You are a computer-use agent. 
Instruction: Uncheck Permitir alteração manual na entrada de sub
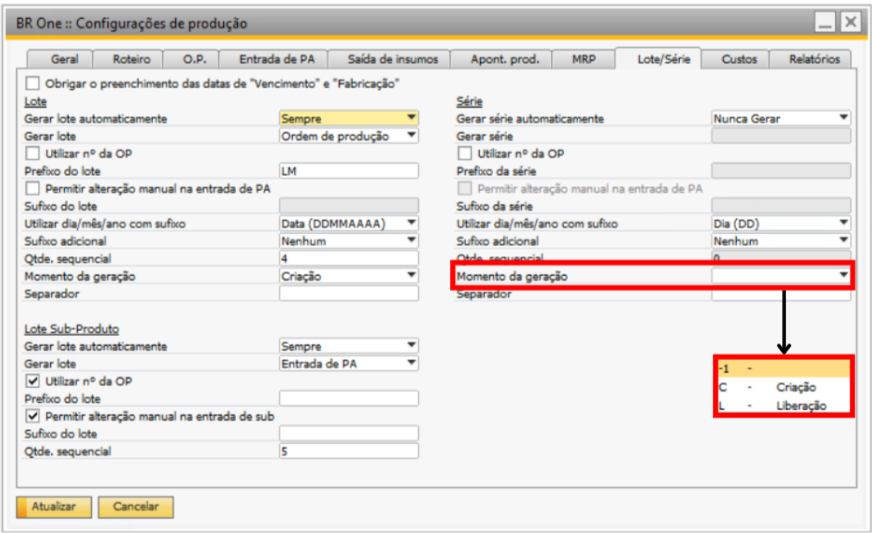coord(32,416)
